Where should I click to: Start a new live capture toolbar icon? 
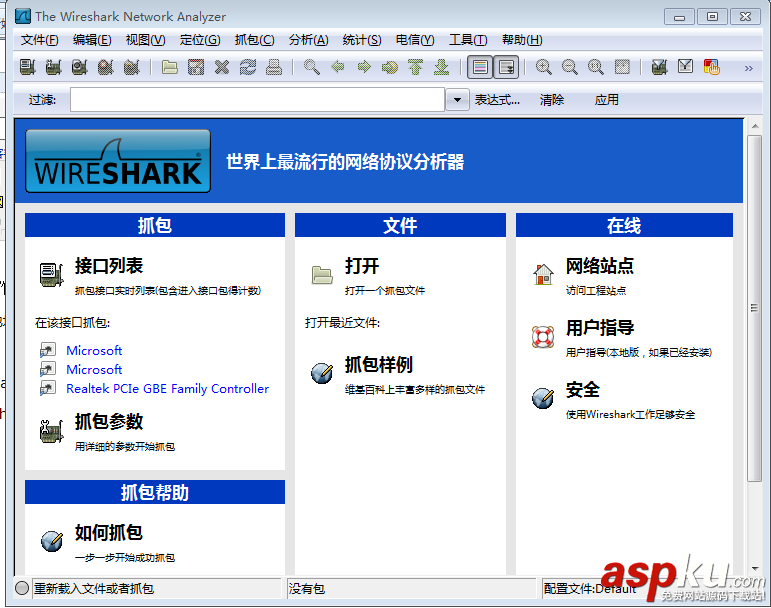[x=80, y=66]
